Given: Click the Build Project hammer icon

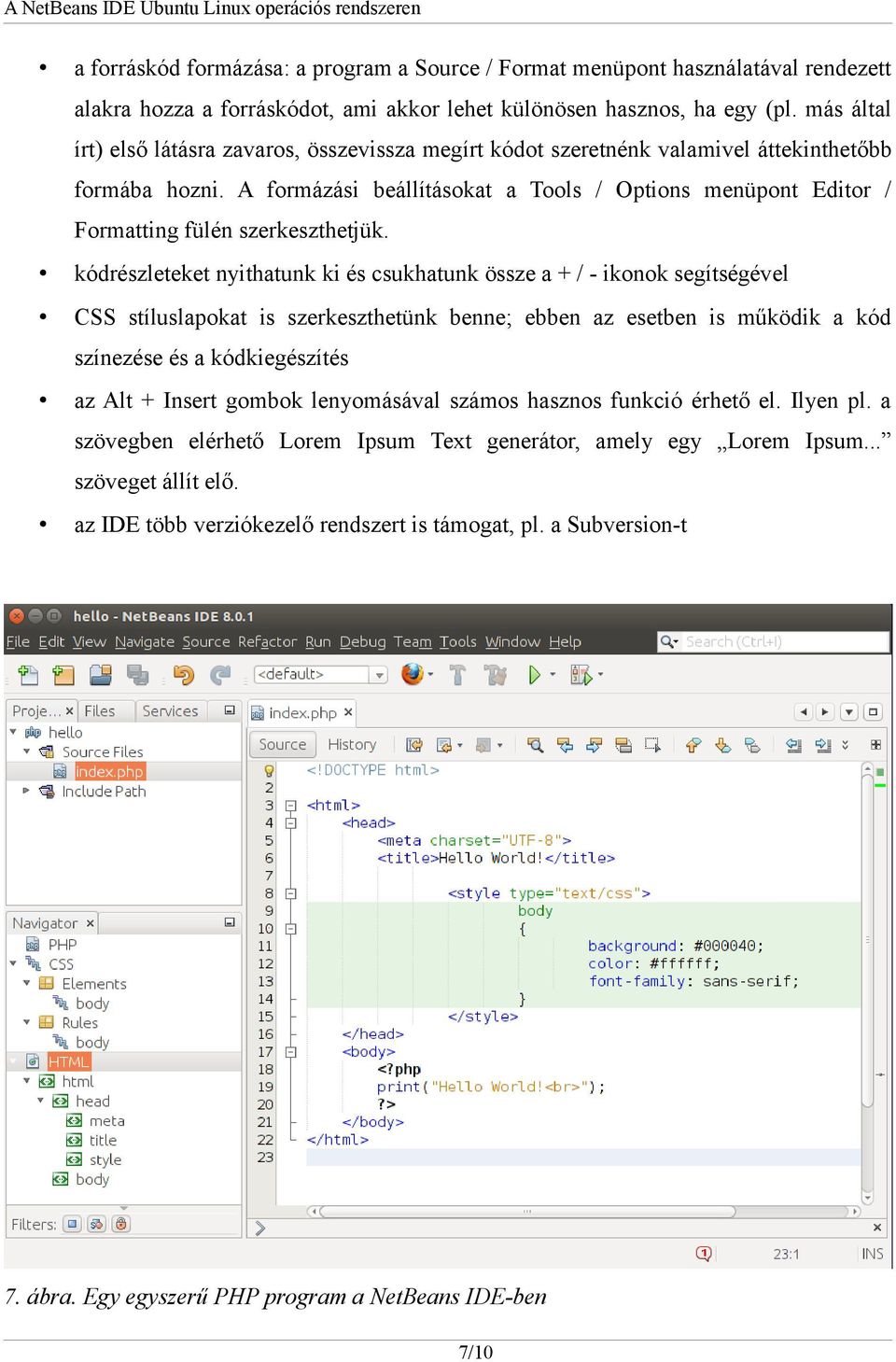Looking at the screenshot, I should coord(457,675).
